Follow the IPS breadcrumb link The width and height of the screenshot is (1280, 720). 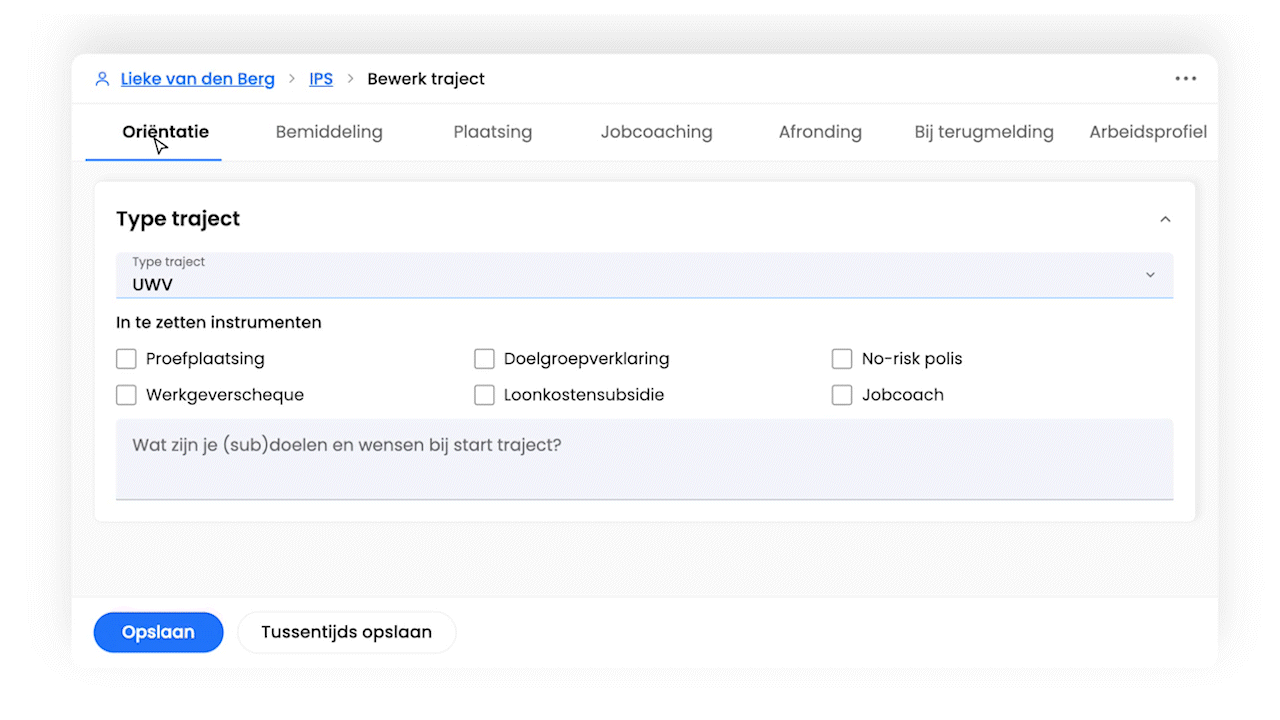click(x=321, y=79)
